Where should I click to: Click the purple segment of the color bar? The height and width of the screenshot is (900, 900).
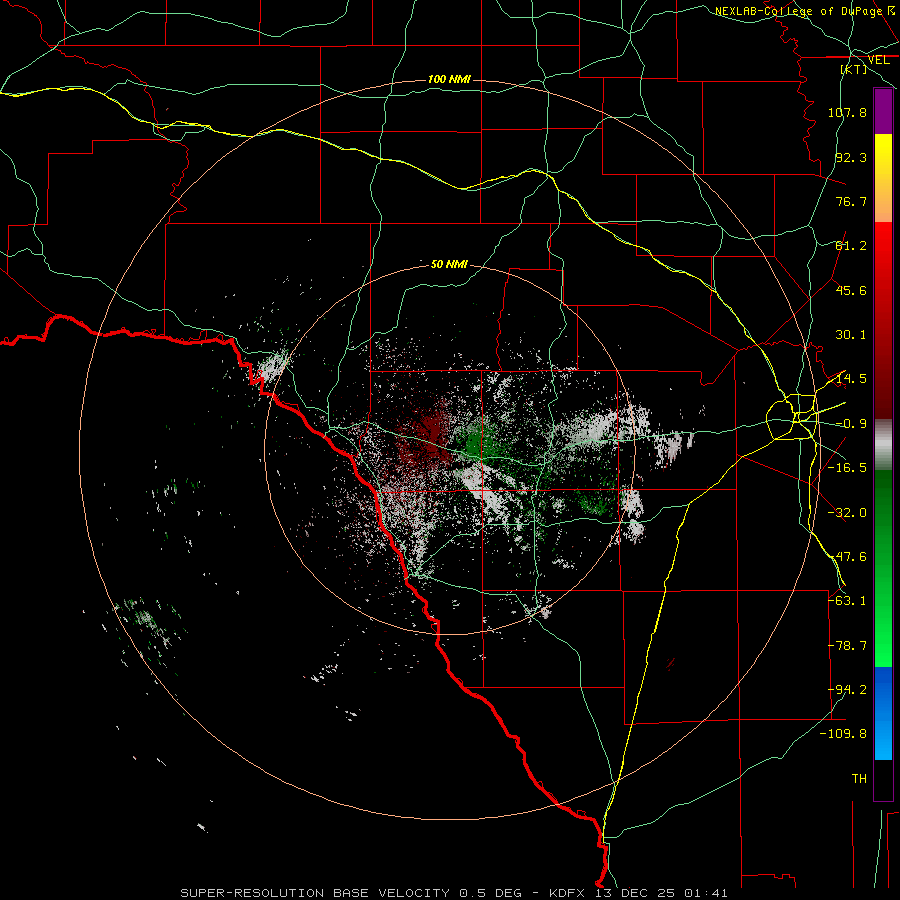pos(883,112)
